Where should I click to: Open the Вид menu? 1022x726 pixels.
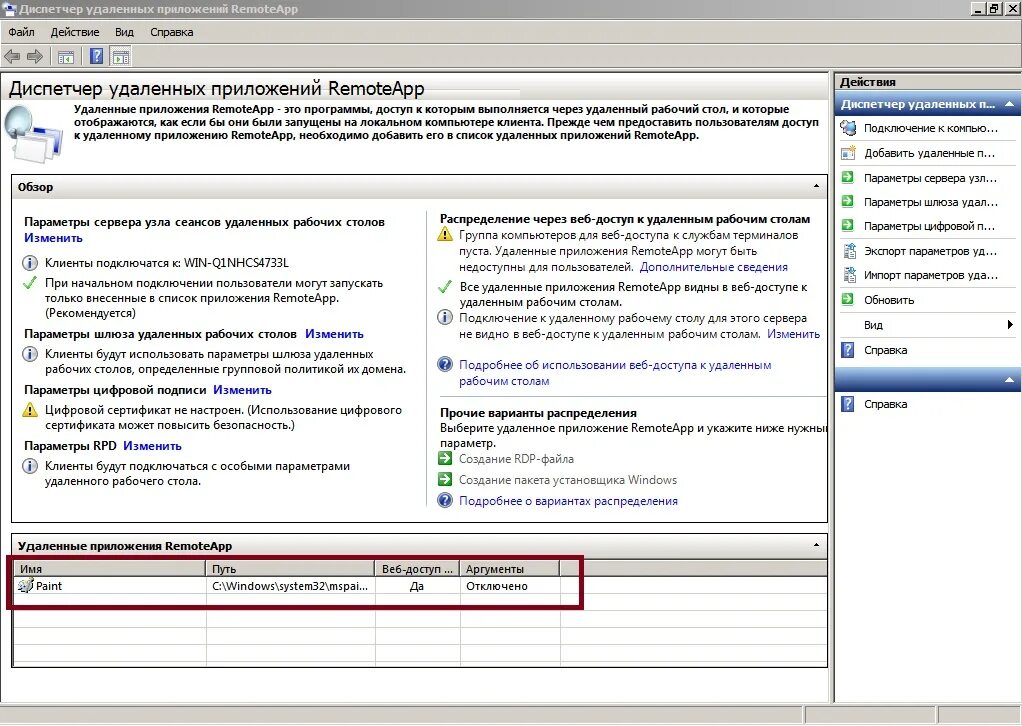pyautogui.click(x=124, y=32)
